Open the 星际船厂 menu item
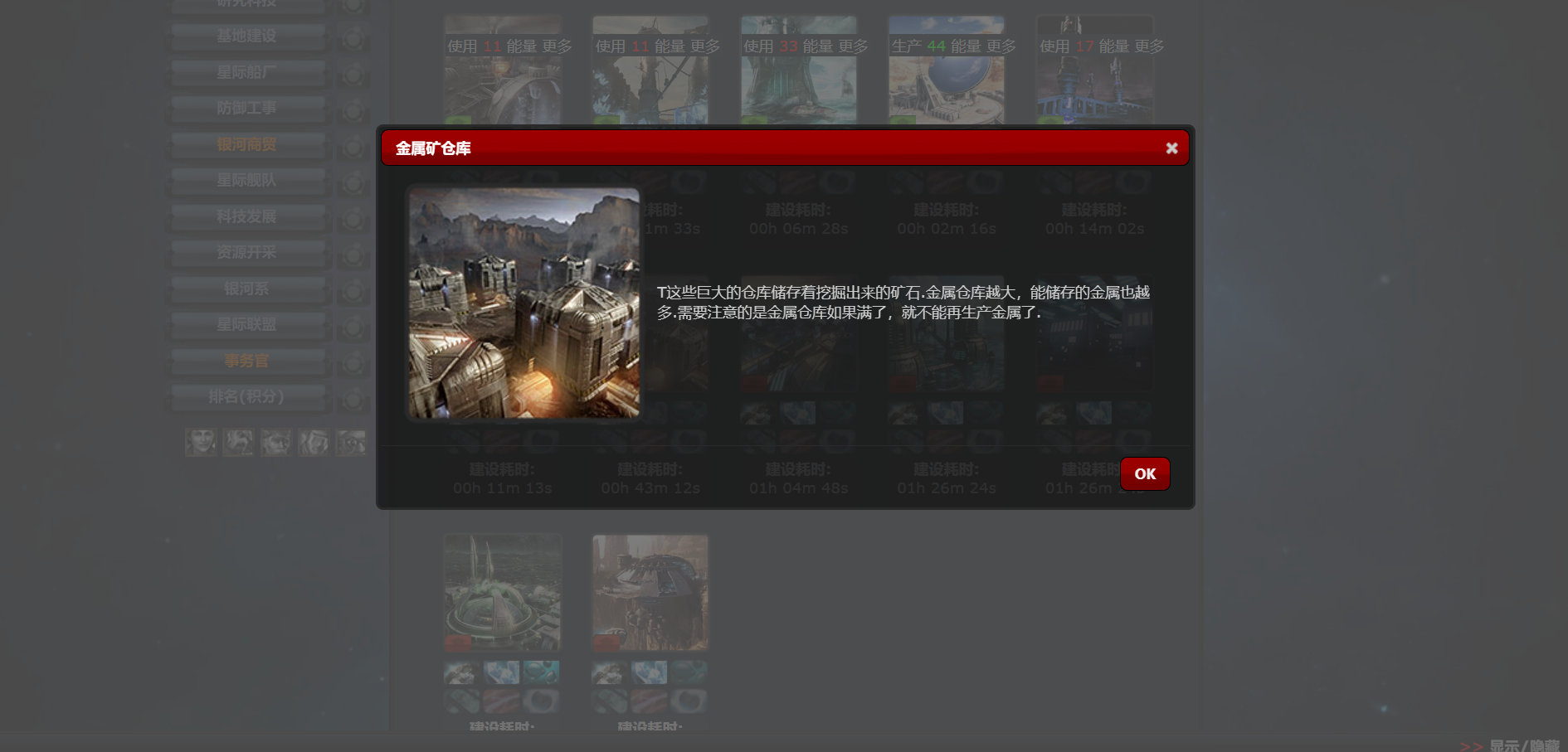 click(246, 72)
